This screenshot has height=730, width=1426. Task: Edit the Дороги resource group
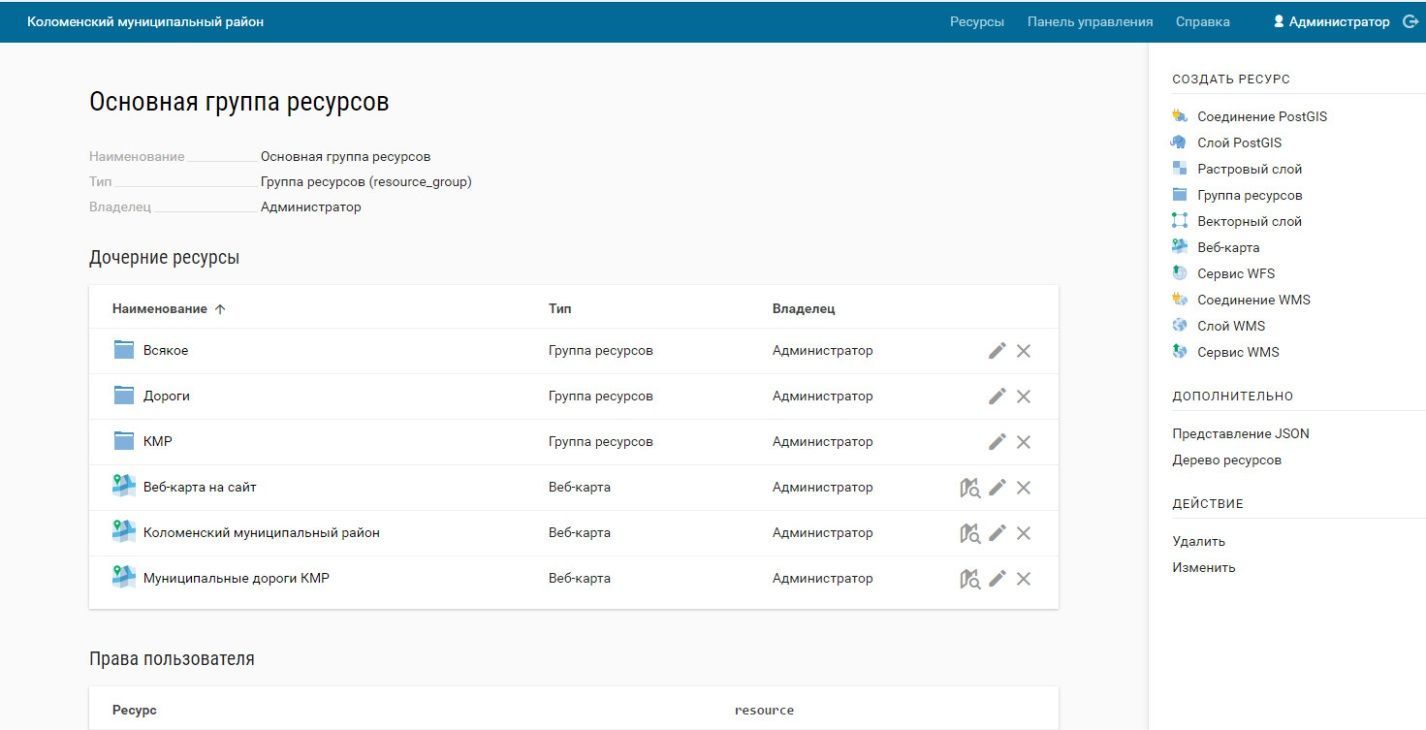(x=996, y=396)
